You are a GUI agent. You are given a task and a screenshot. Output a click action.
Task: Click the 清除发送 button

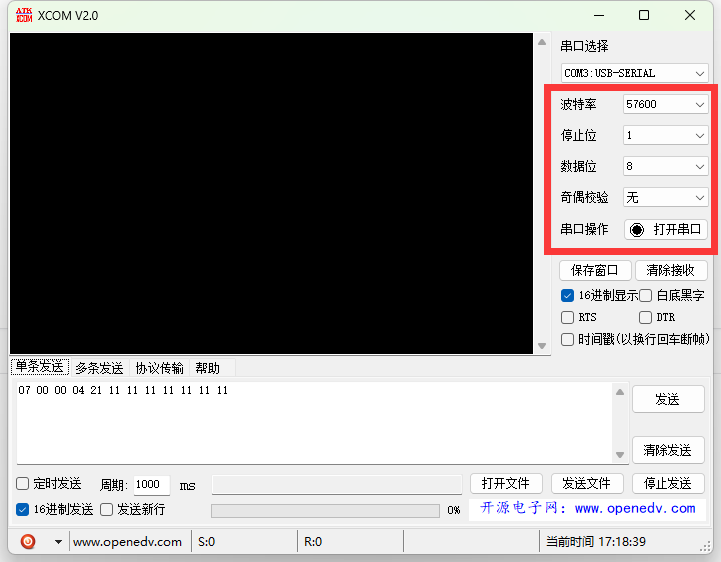(668, 450)
